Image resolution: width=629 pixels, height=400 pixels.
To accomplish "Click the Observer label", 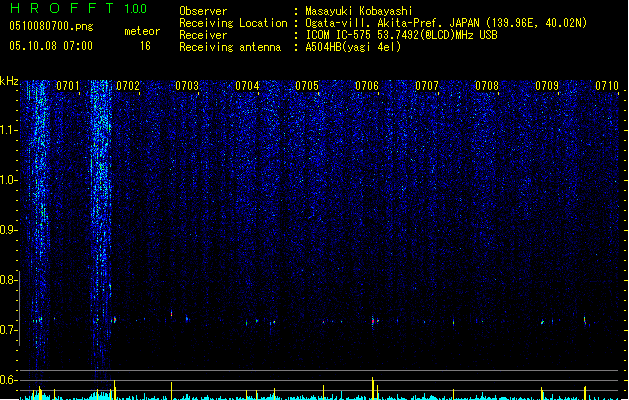I will pos(203,11).
